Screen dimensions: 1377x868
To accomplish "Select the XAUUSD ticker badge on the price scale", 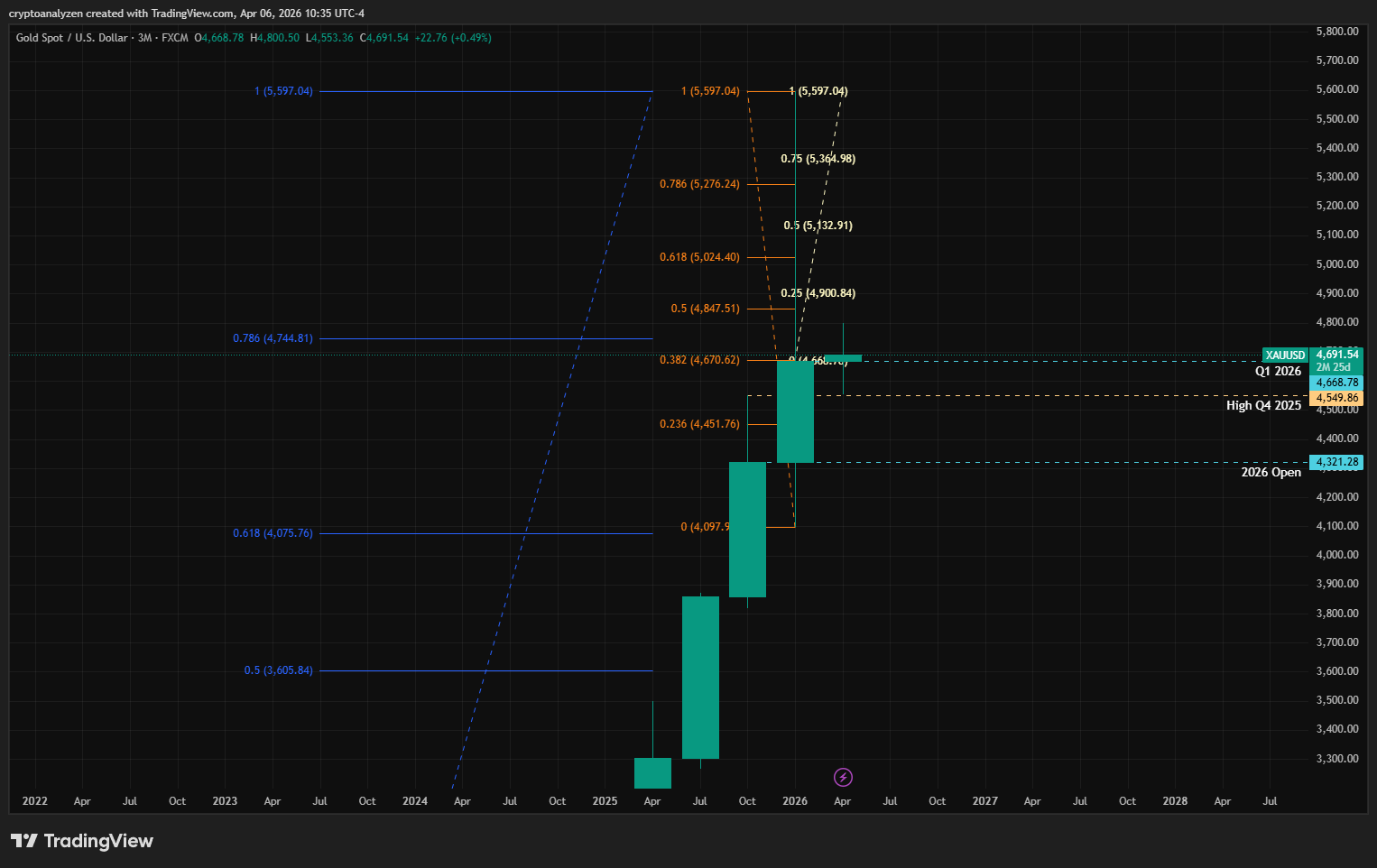I will coord(1284,356).
